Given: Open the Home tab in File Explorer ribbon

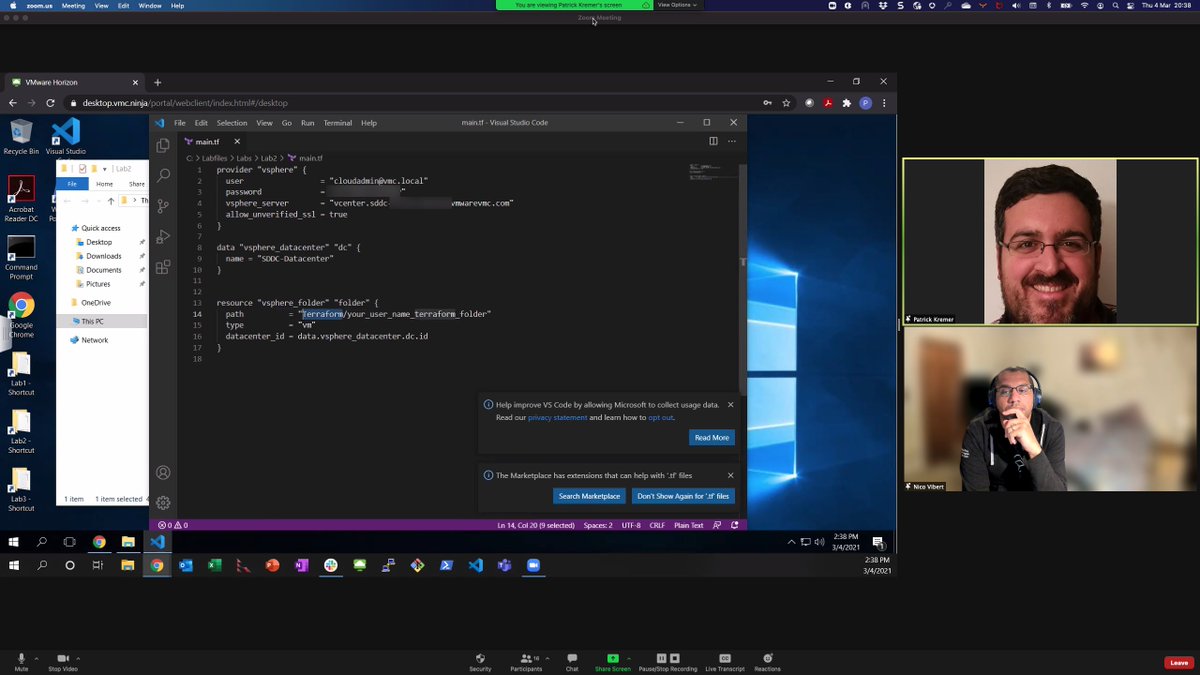Looking at the screenshot, I should 105,184.
